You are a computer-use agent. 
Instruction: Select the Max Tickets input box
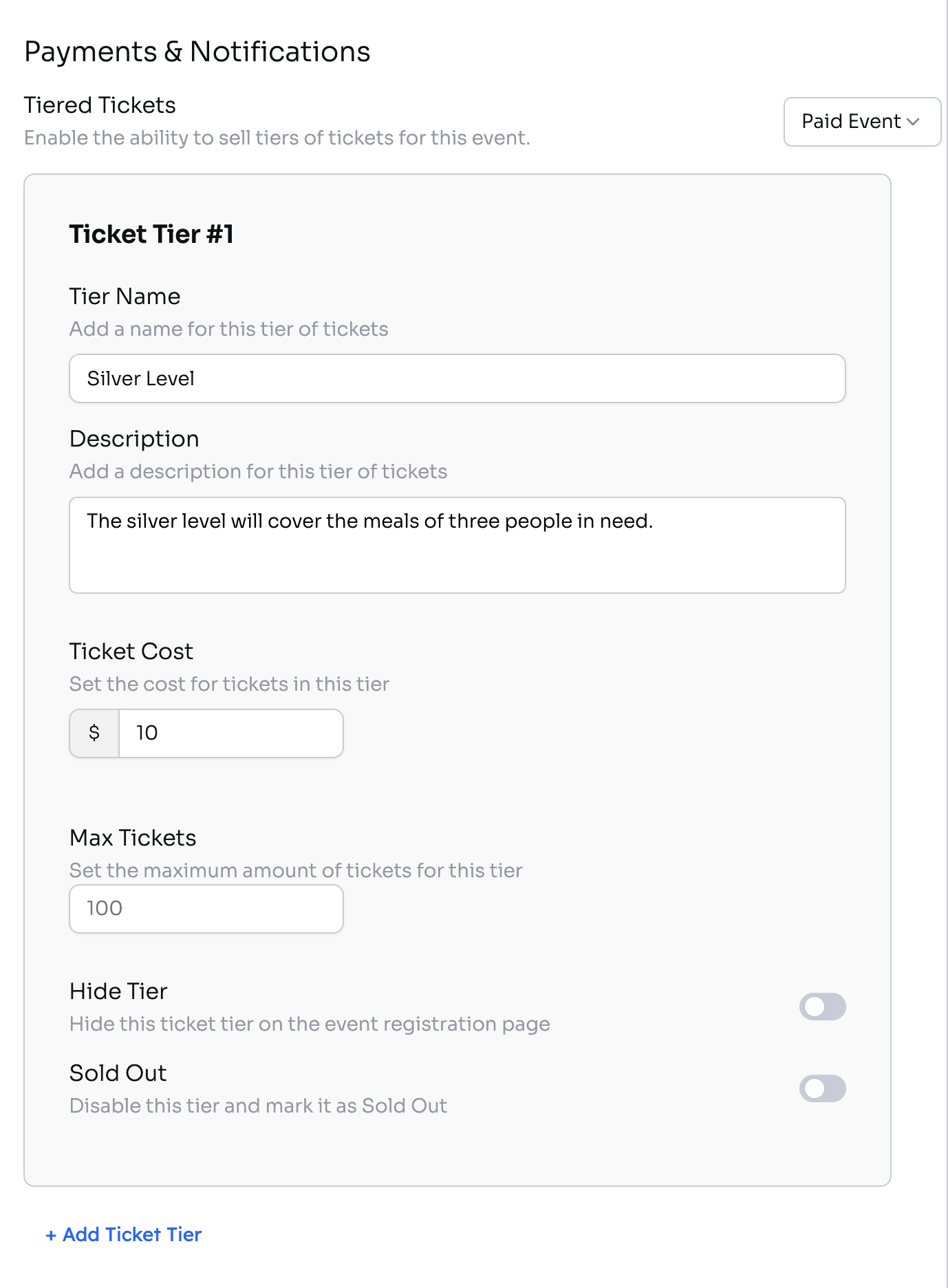click(x=206, y=909)
